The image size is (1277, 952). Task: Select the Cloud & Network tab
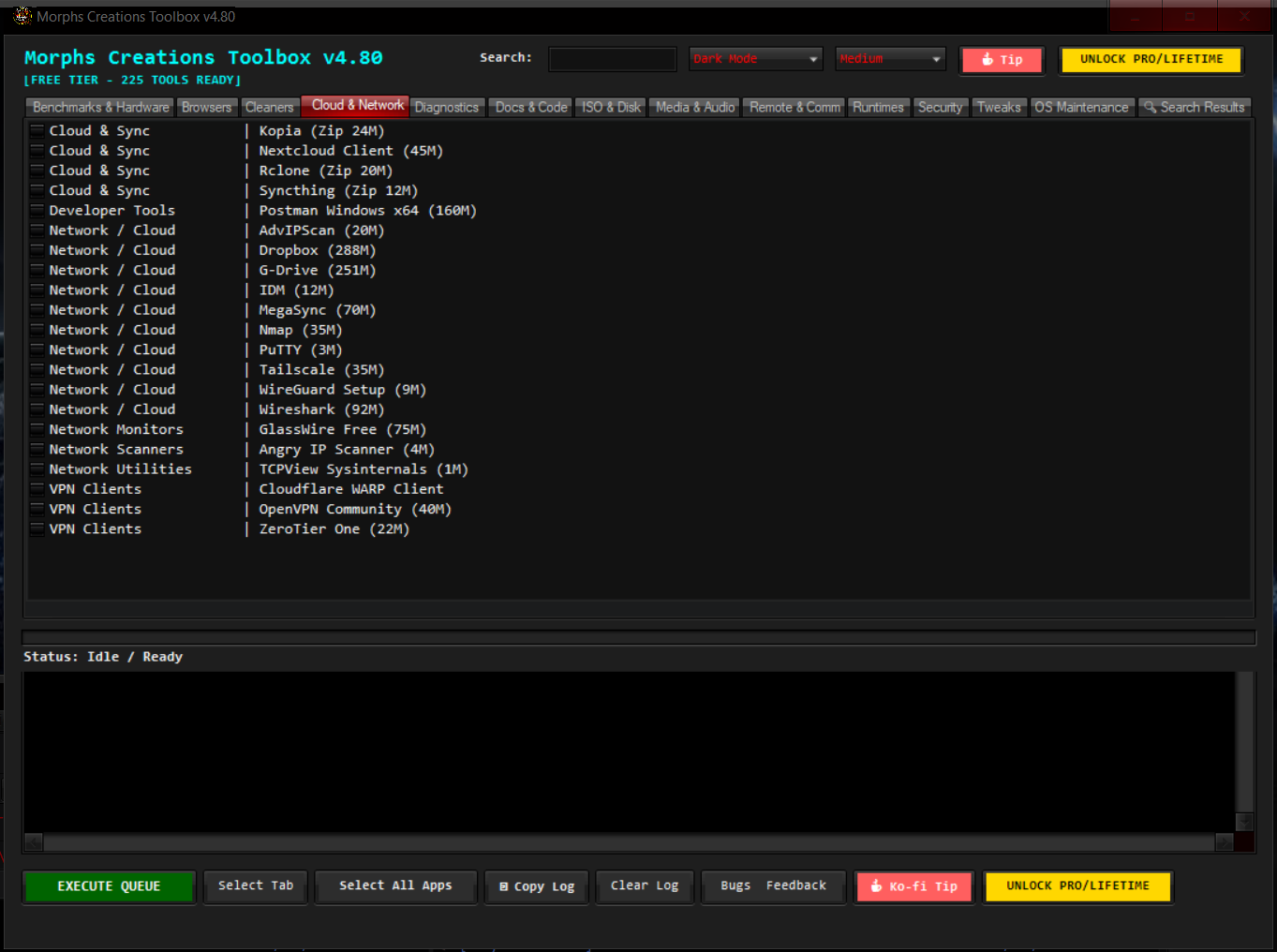[x=358, y=106]
